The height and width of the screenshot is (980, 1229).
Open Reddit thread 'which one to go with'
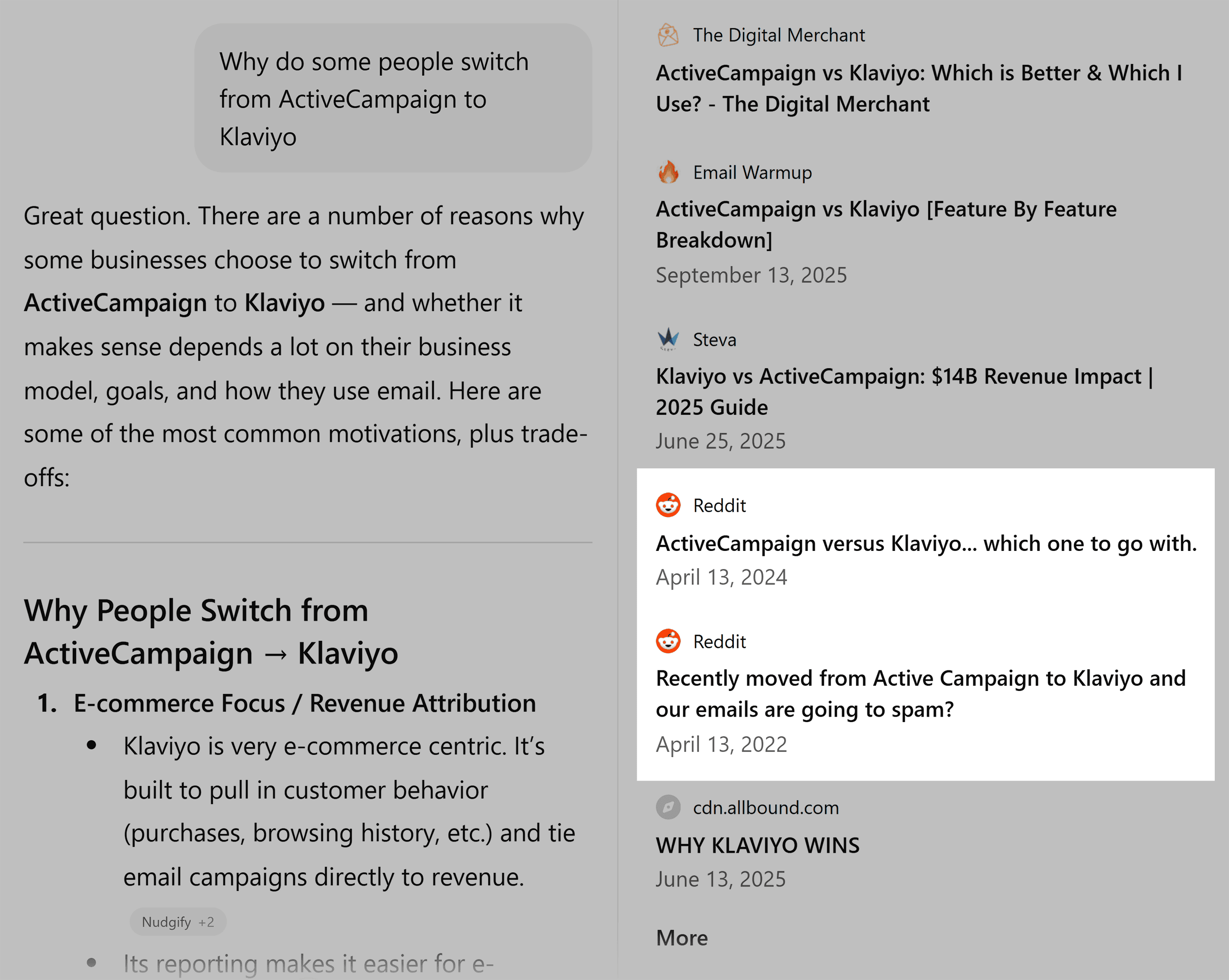point(926,544)
